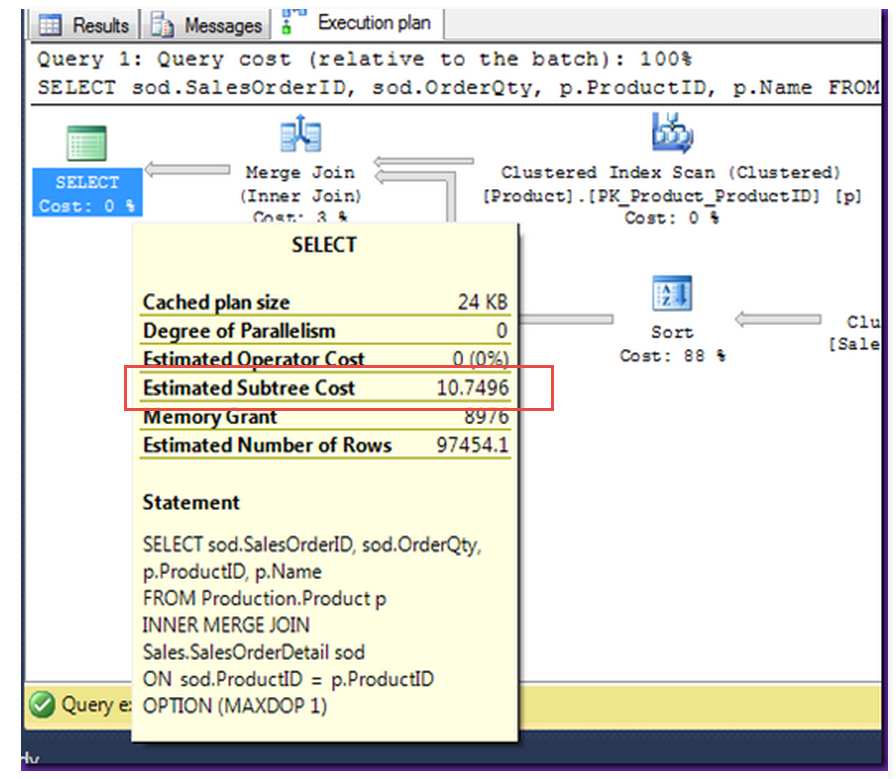Click the Execution plan tab icon
896x779 pixels.
pos(295,21)
